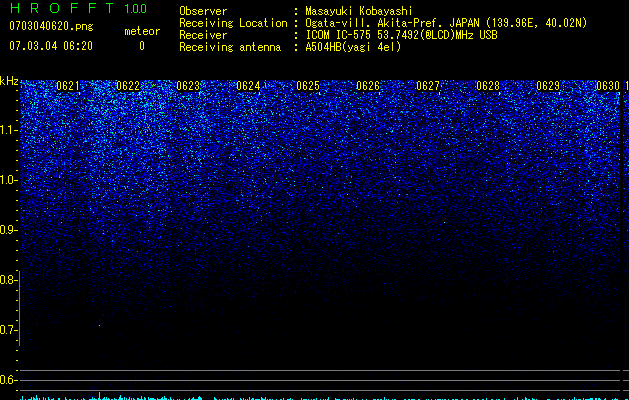Click the antenna value A504HB(yagi 4el)
This screenshot has width=629, height=400.
tap(353, 47)
